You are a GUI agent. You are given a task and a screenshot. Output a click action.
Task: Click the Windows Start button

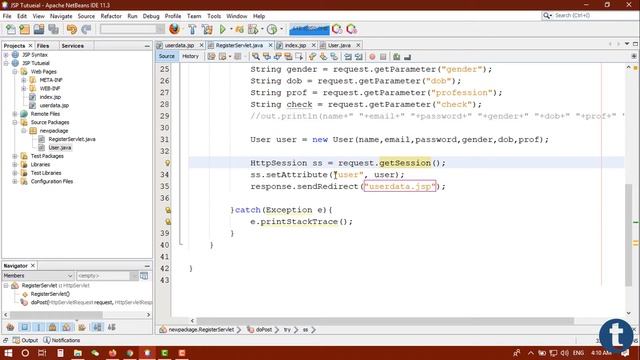(x=8, y=353)
